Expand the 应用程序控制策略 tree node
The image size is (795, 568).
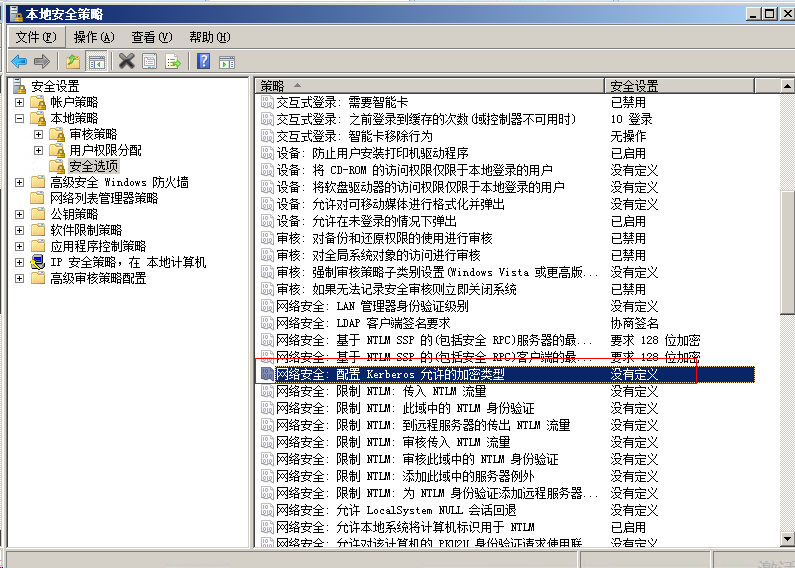[x=19, y=246]
